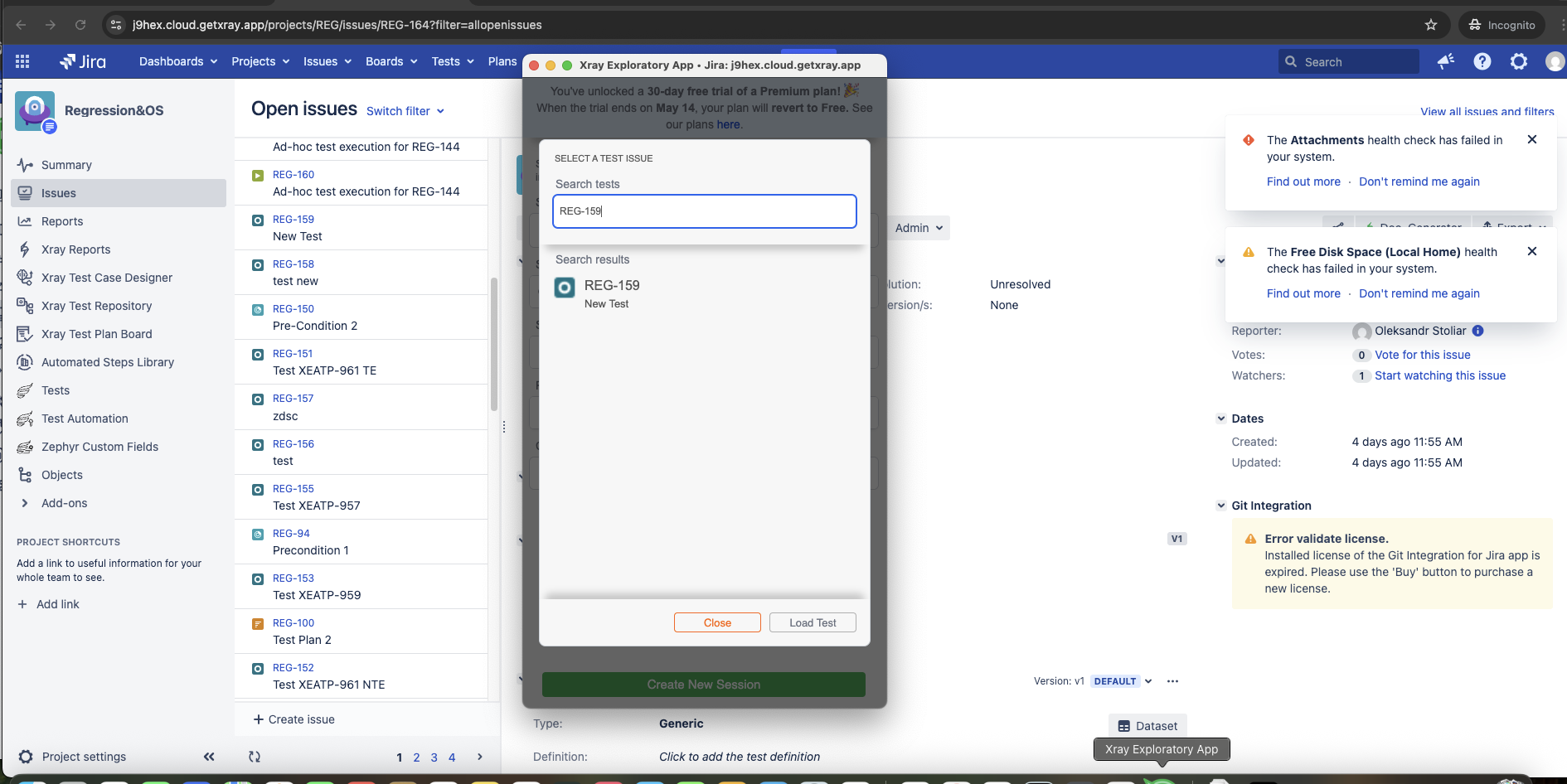The image size is (1567, 784).
Task: Click the Close button in test dialog
Action: [717, 622]
